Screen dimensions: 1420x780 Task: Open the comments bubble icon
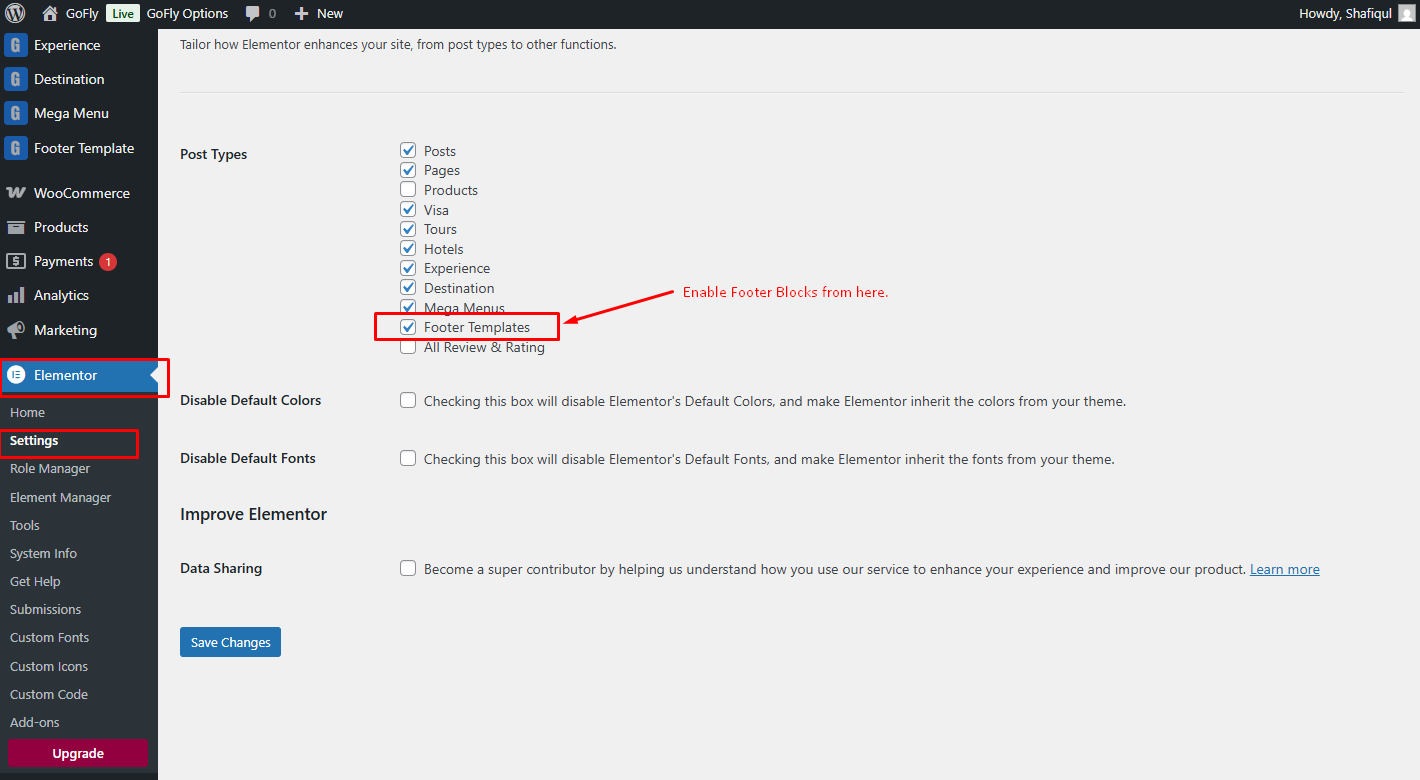coord(253,14)
